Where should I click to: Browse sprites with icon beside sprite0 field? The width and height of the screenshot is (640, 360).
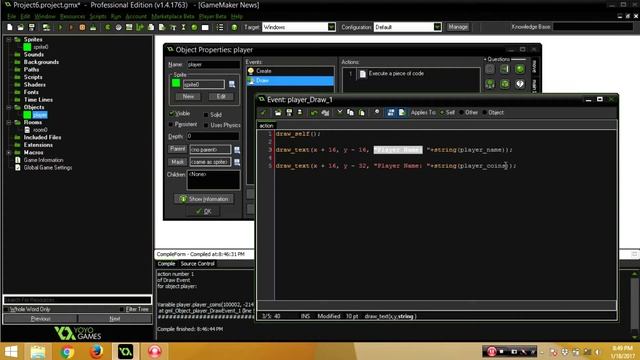(x=232, y=84)
